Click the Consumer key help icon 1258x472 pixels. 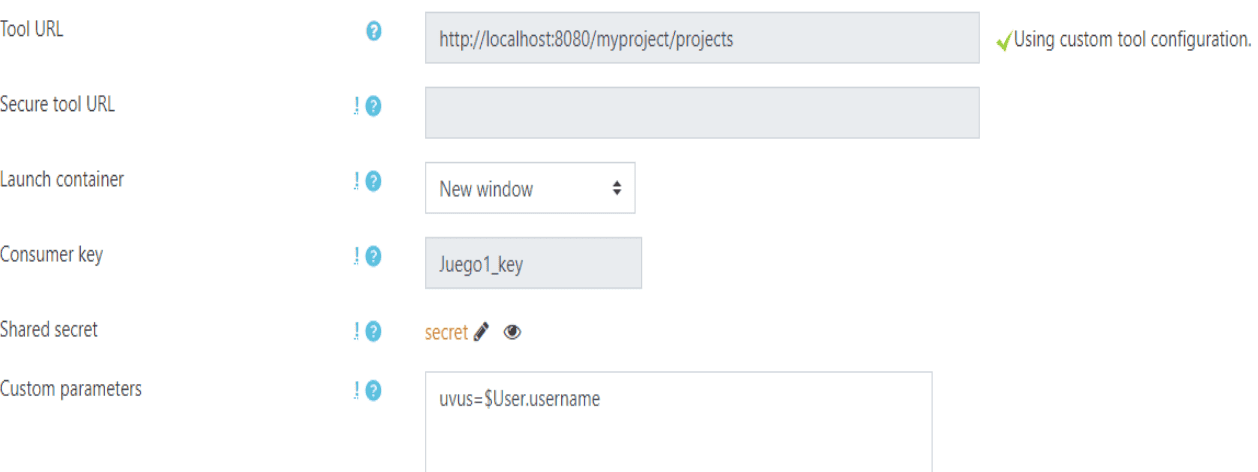[373, 257]
